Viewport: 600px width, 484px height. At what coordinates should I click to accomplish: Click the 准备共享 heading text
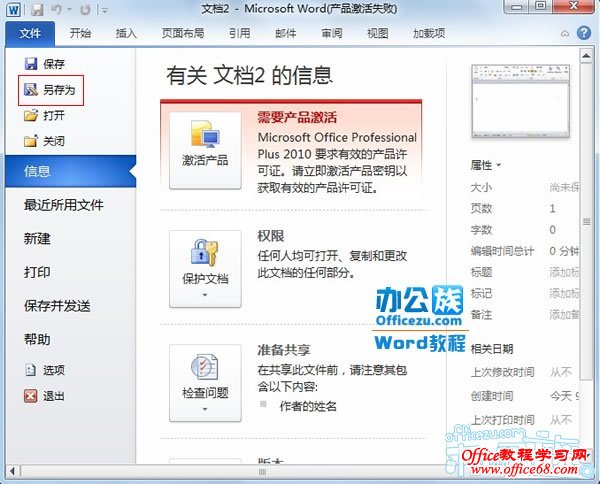(x=284, y=350)
